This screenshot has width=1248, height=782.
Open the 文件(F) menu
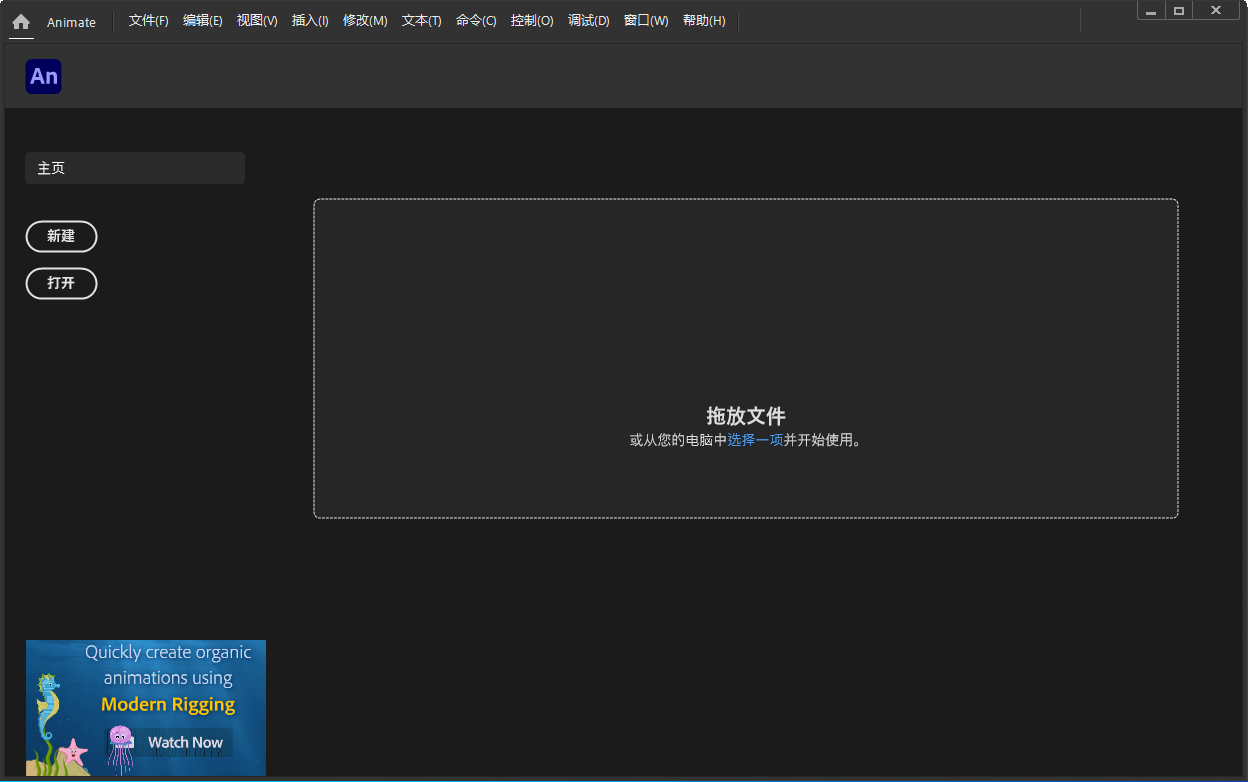coord(148,20)
